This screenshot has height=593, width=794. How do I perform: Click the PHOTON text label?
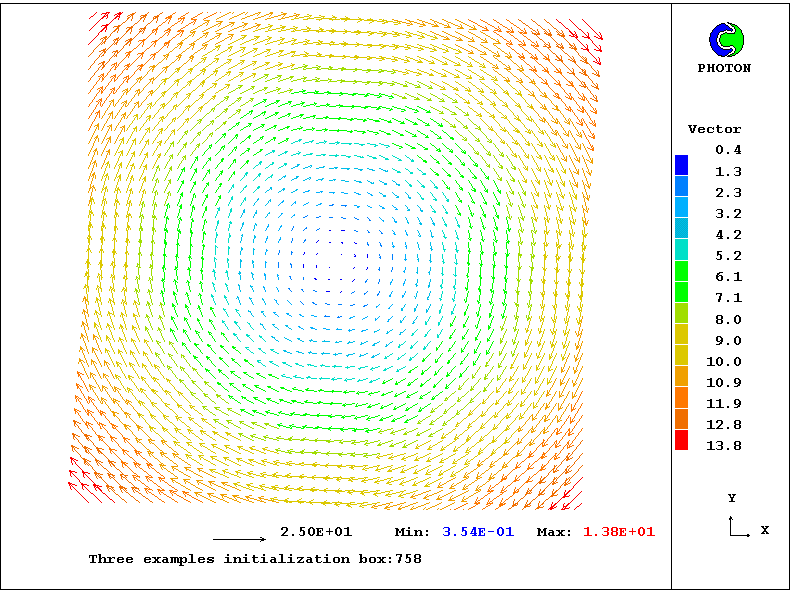[724, 68]
